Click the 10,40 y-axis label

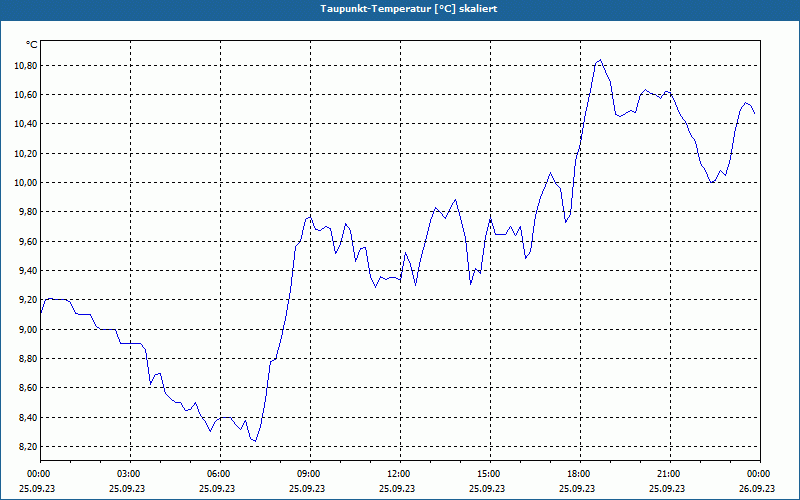(x=27, y=124)
